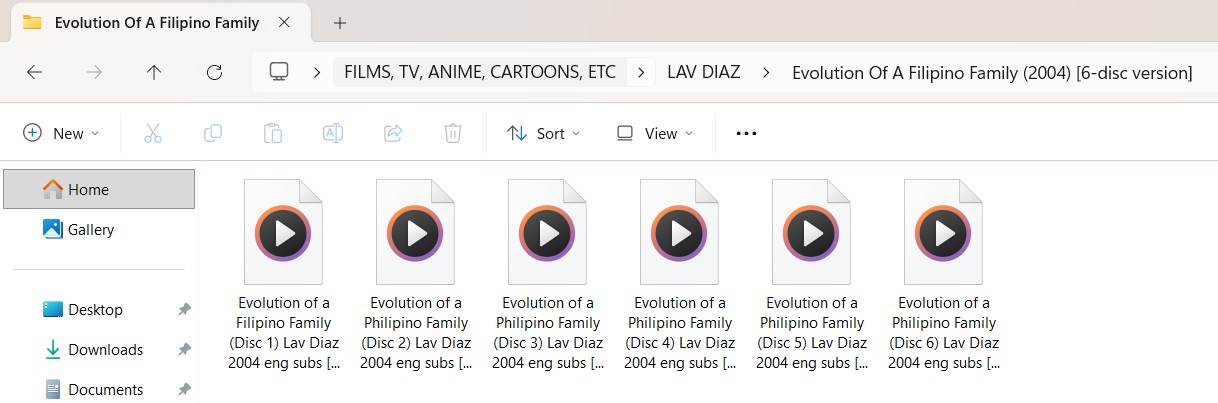Click the Disc 5 Philipino Family file name
This screenshot has height=403, width=1218.
(812, 333)
